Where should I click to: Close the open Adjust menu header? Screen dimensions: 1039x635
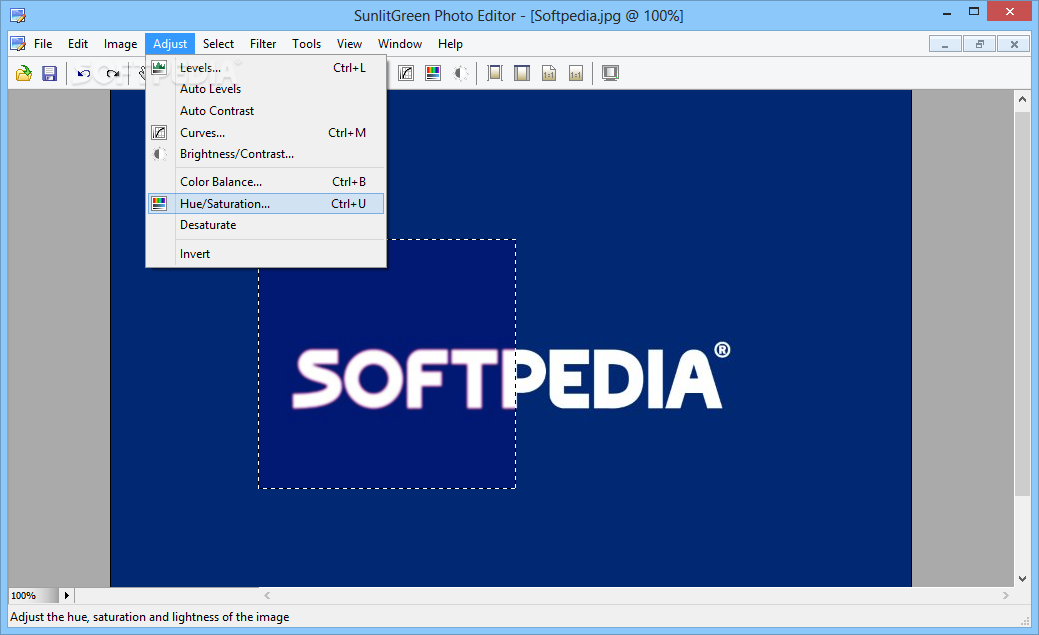[170, 44]
